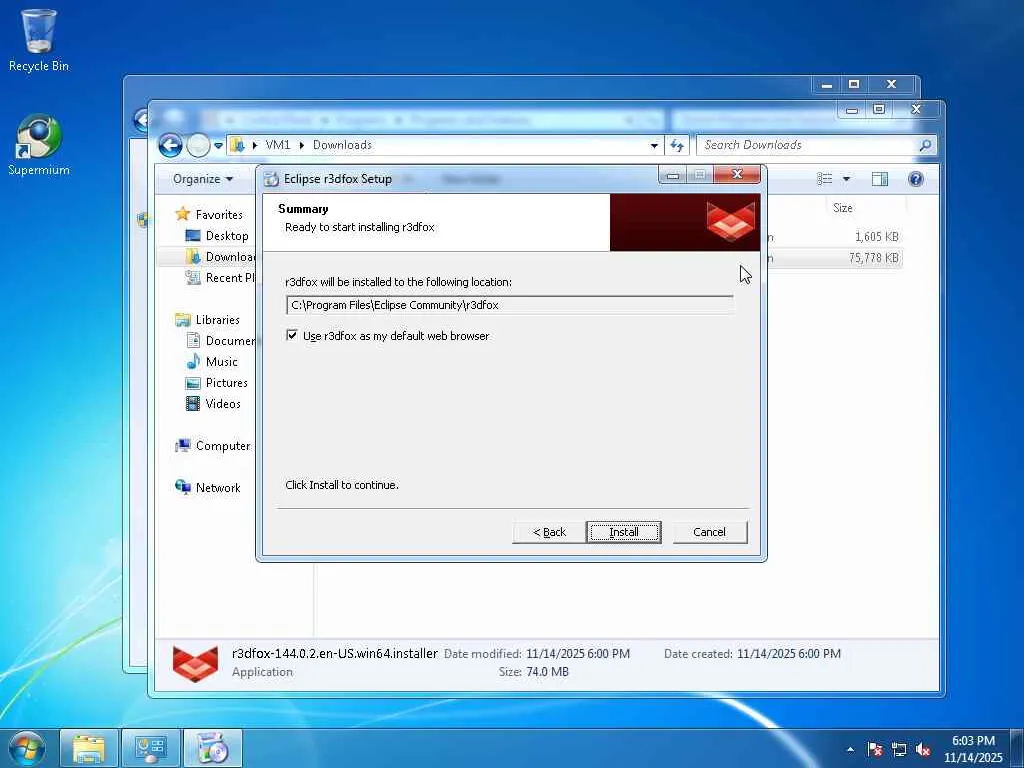Change view with the view icon

pos(825,179)
